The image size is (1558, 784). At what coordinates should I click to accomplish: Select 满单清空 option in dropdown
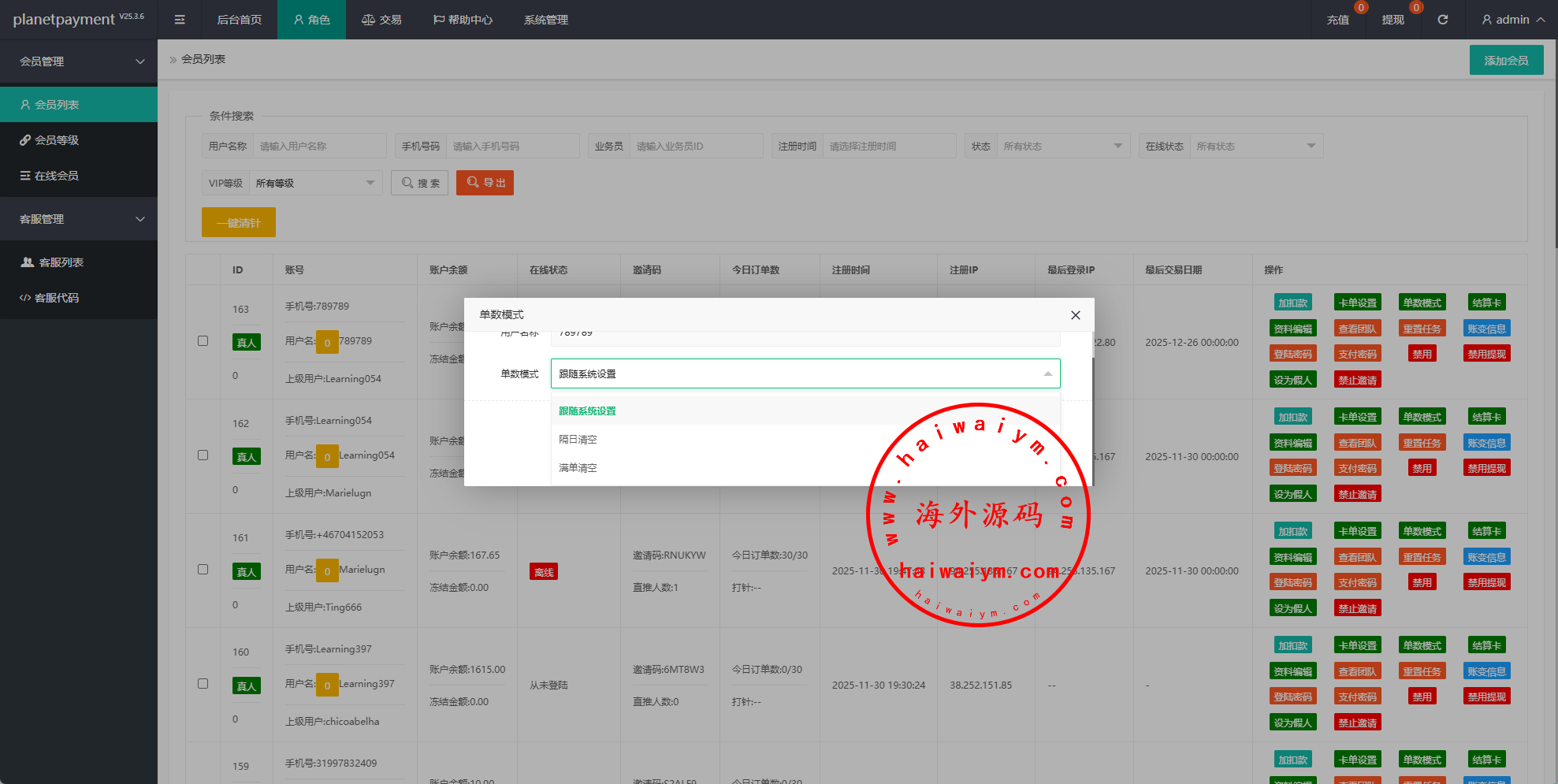click(578, 468)
